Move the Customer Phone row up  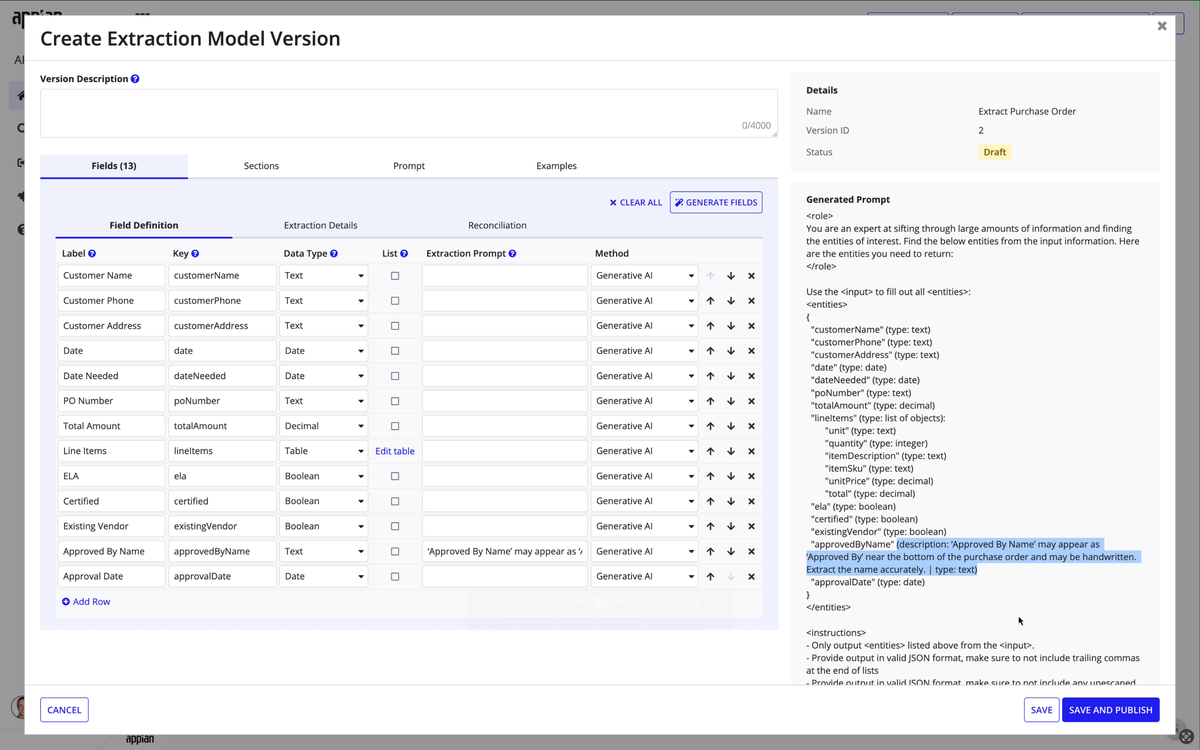click(710, 301)
